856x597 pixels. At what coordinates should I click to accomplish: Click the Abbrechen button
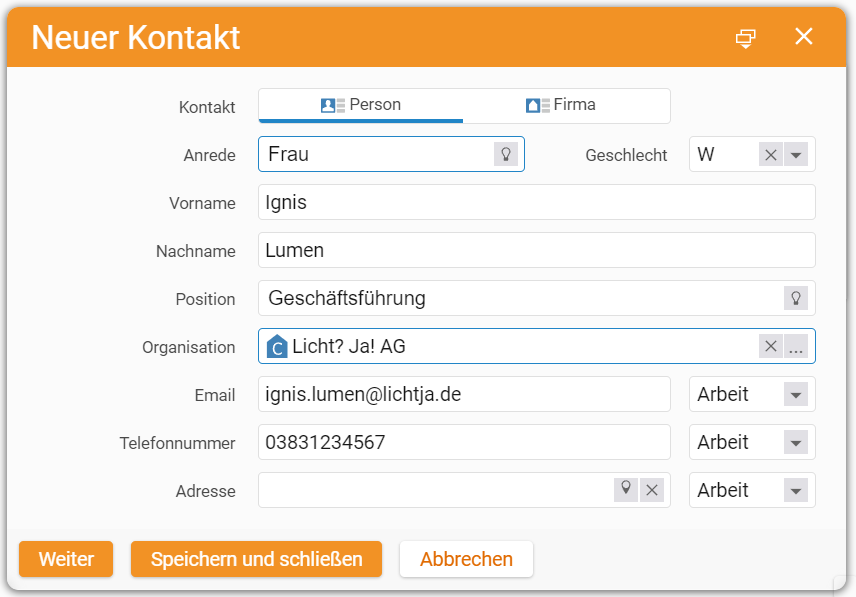coord(466,559)
